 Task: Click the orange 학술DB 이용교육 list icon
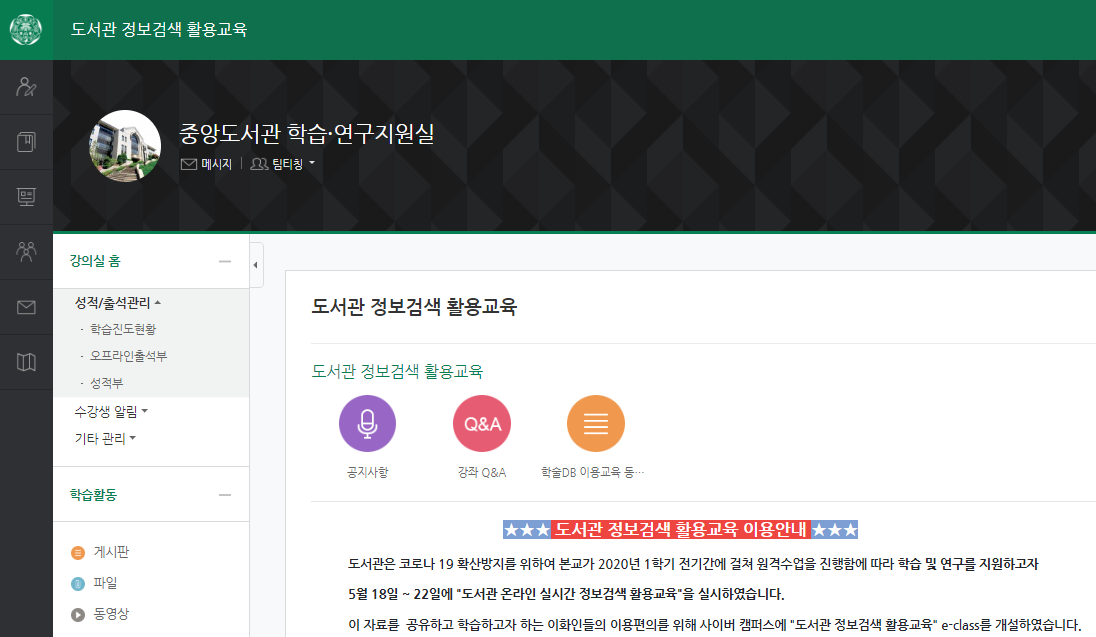[x=596, y=423]
